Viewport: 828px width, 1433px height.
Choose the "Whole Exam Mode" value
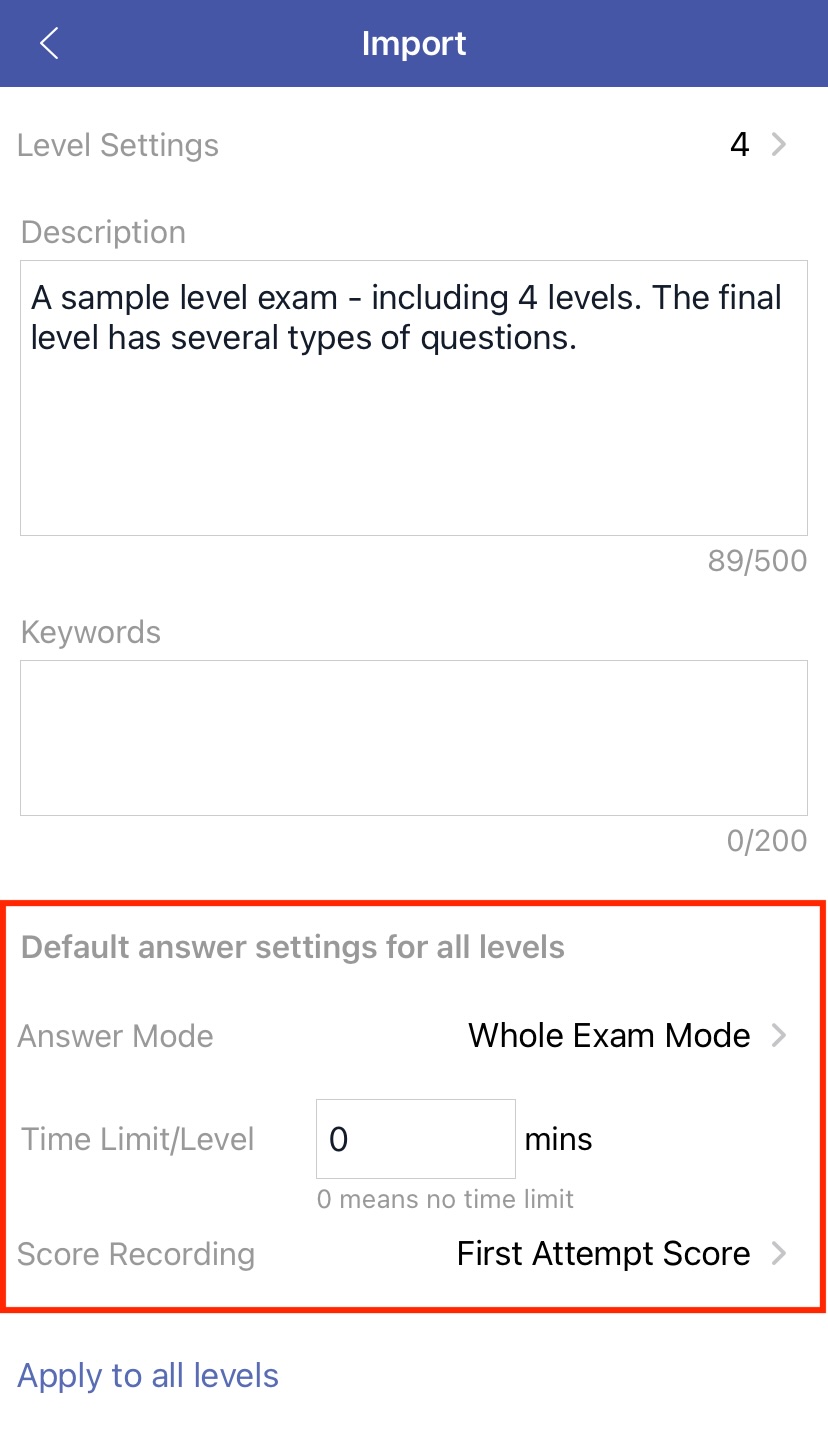pos(609,1035)
